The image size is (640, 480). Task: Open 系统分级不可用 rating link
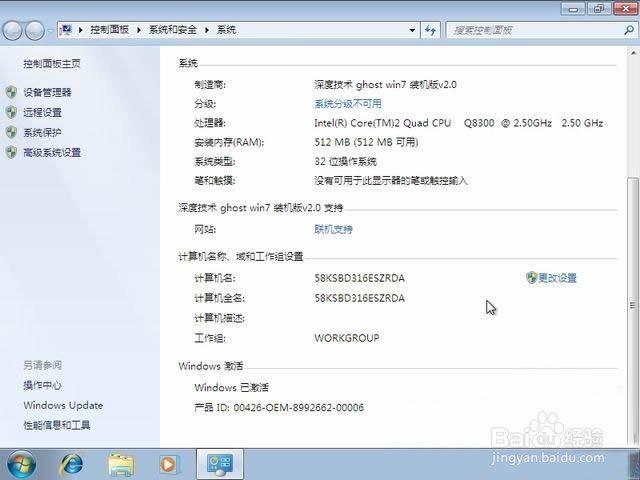[x=348, y=104]
